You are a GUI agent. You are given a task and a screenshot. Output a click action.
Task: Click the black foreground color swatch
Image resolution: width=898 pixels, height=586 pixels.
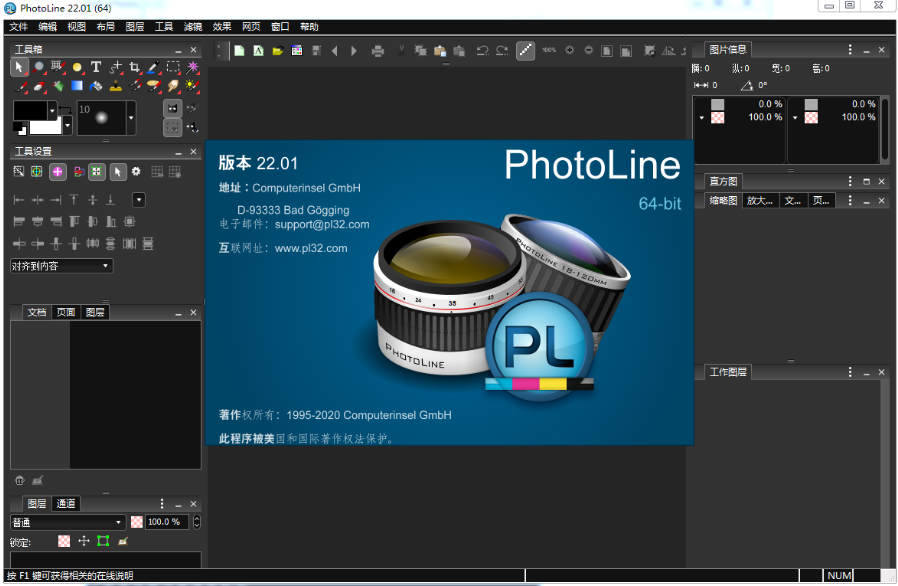click(x=29, y=110)
